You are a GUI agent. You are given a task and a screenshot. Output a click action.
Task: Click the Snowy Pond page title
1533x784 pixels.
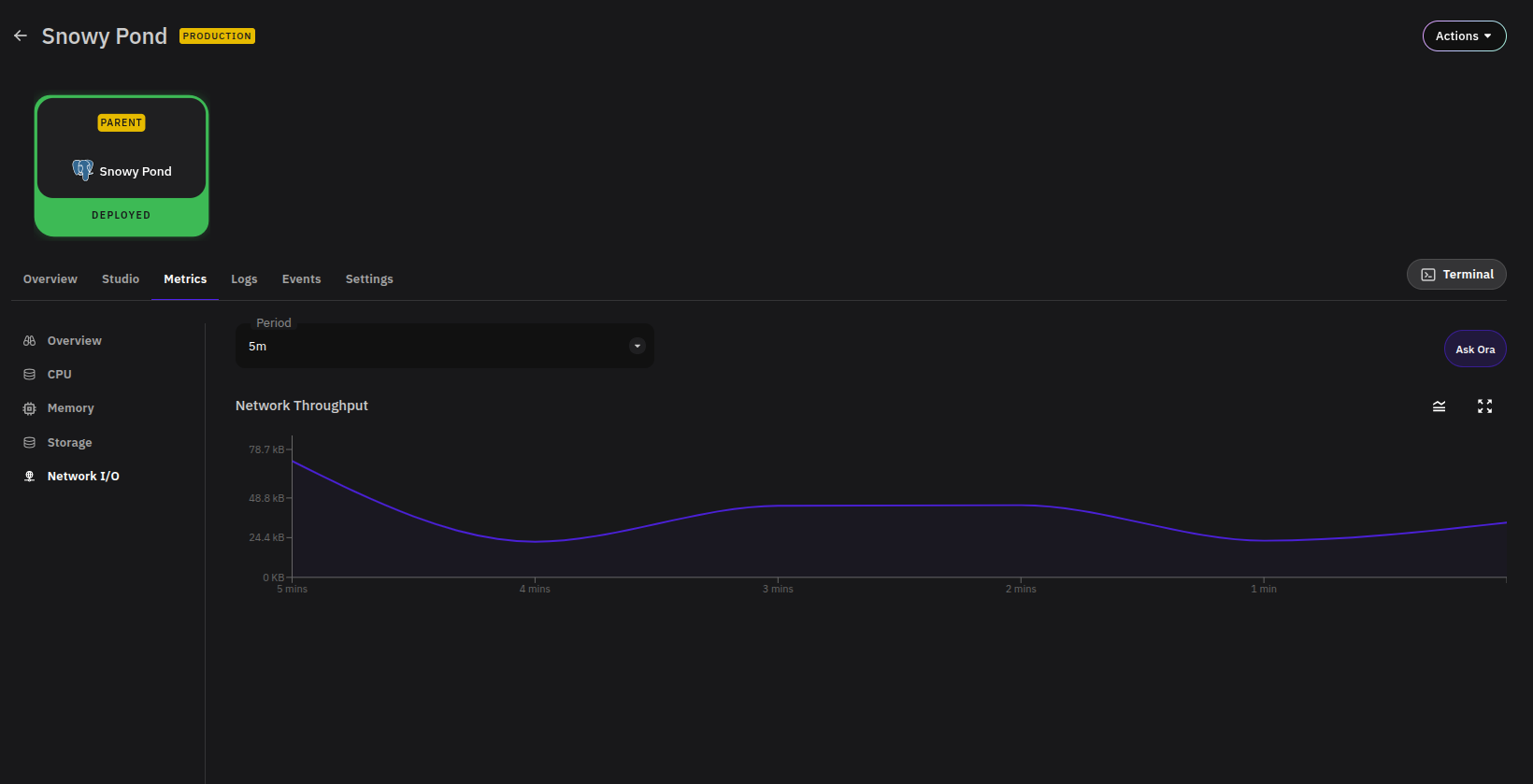tap(105, 36)
